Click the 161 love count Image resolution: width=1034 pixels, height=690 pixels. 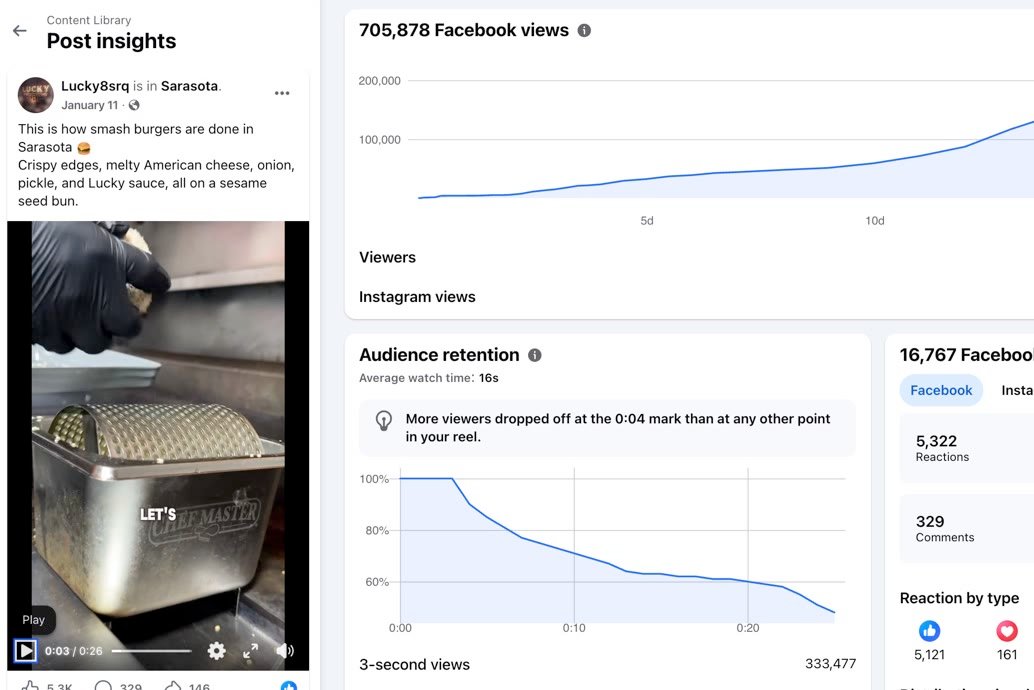pos(1007,654)
